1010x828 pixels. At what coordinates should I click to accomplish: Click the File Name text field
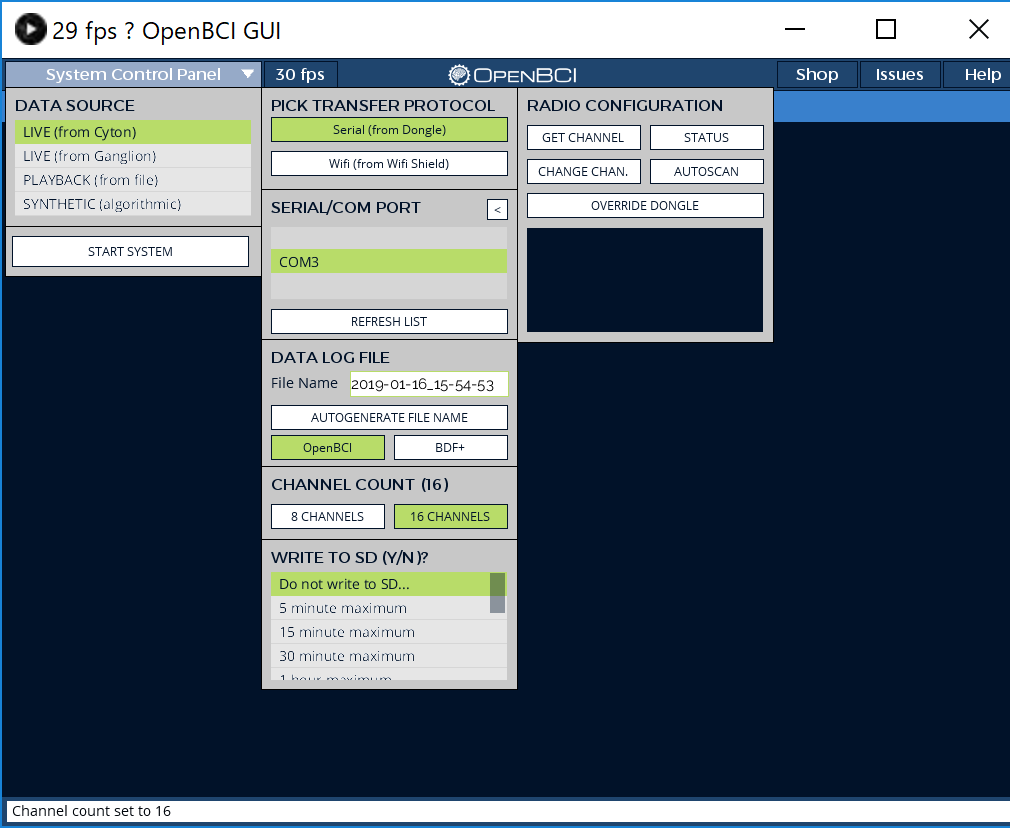428,385
